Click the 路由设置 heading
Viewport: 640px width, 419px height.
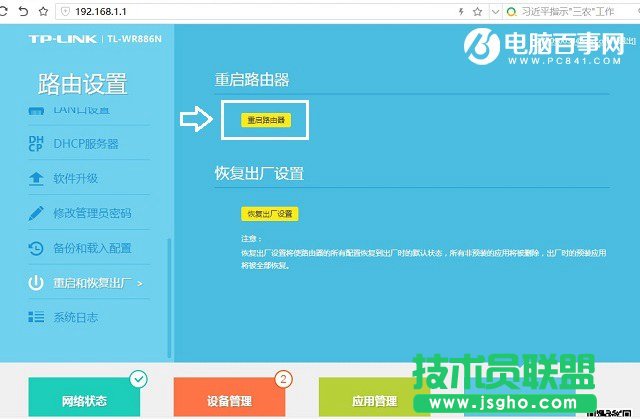(82, 84)
